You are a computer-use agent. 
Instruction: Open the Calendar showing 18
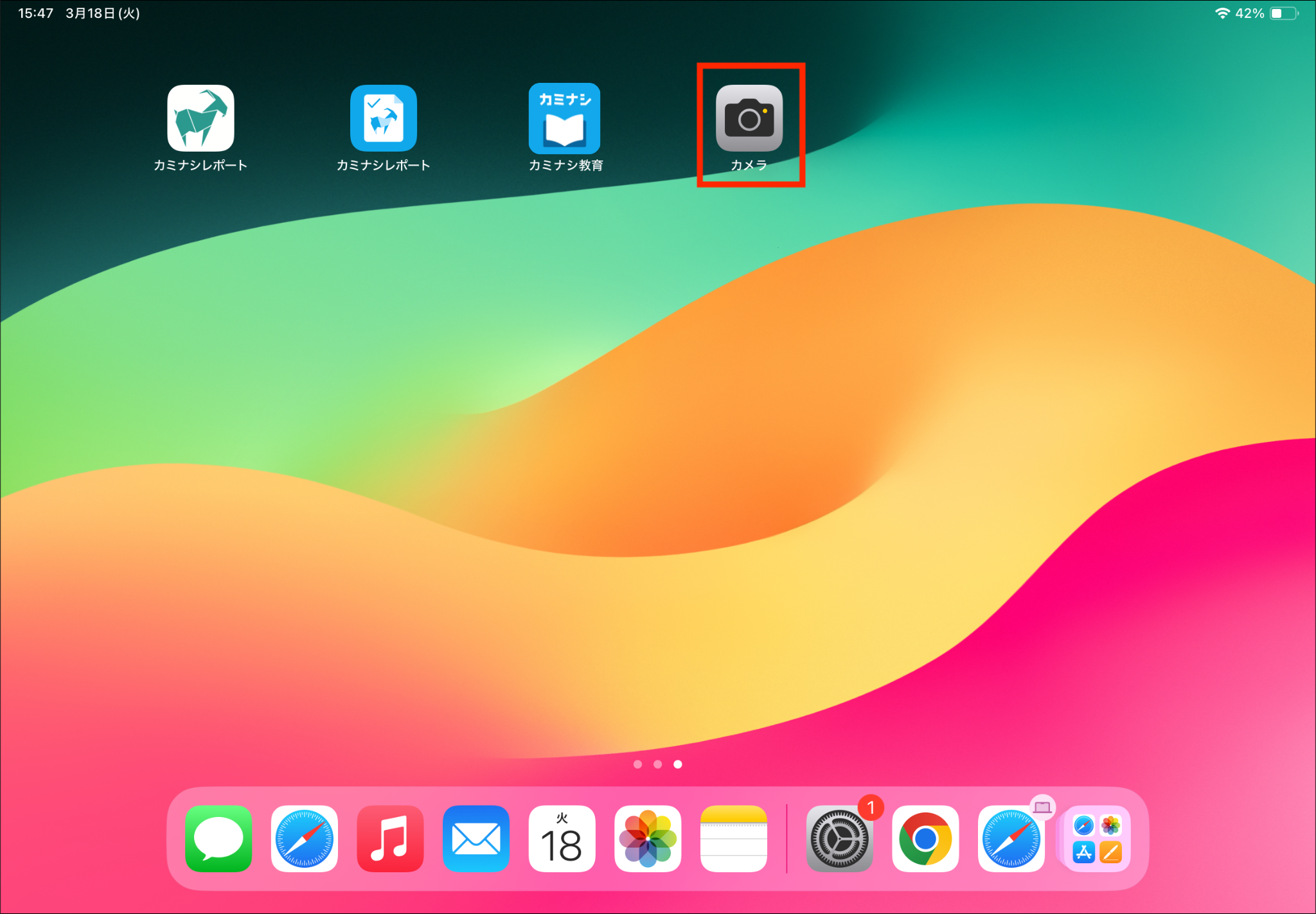click(562, 839)
